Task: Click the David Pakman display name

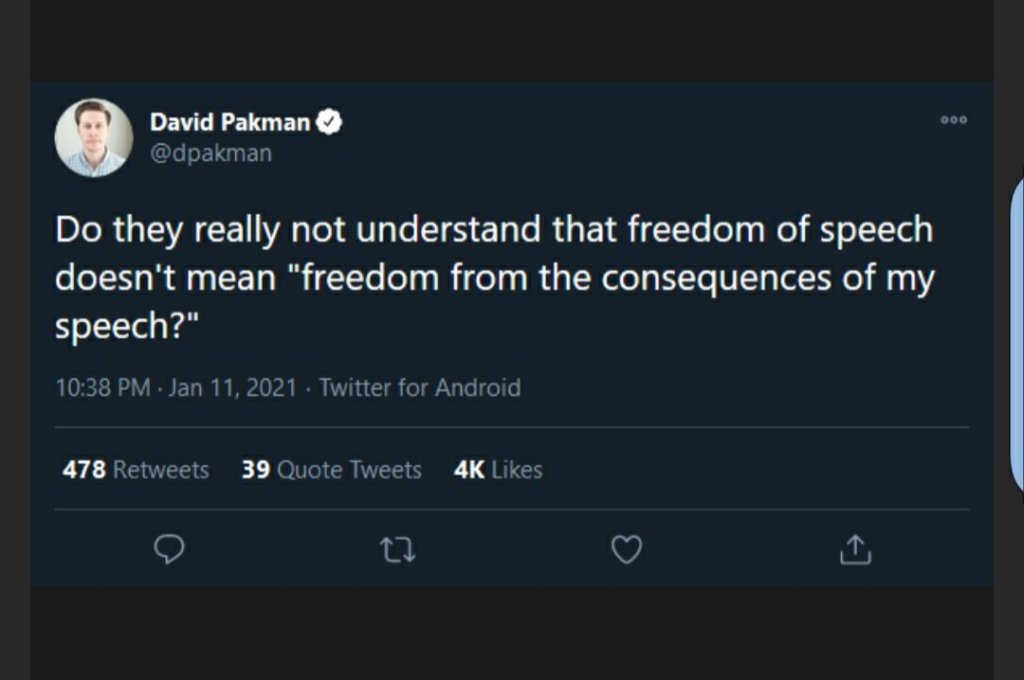Action: click(230, 123)
